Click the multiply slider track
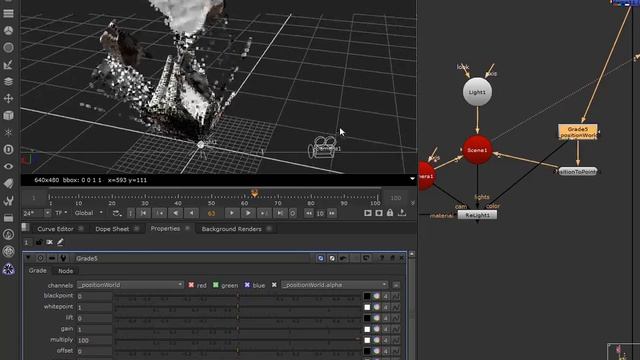 pos(238,340)
